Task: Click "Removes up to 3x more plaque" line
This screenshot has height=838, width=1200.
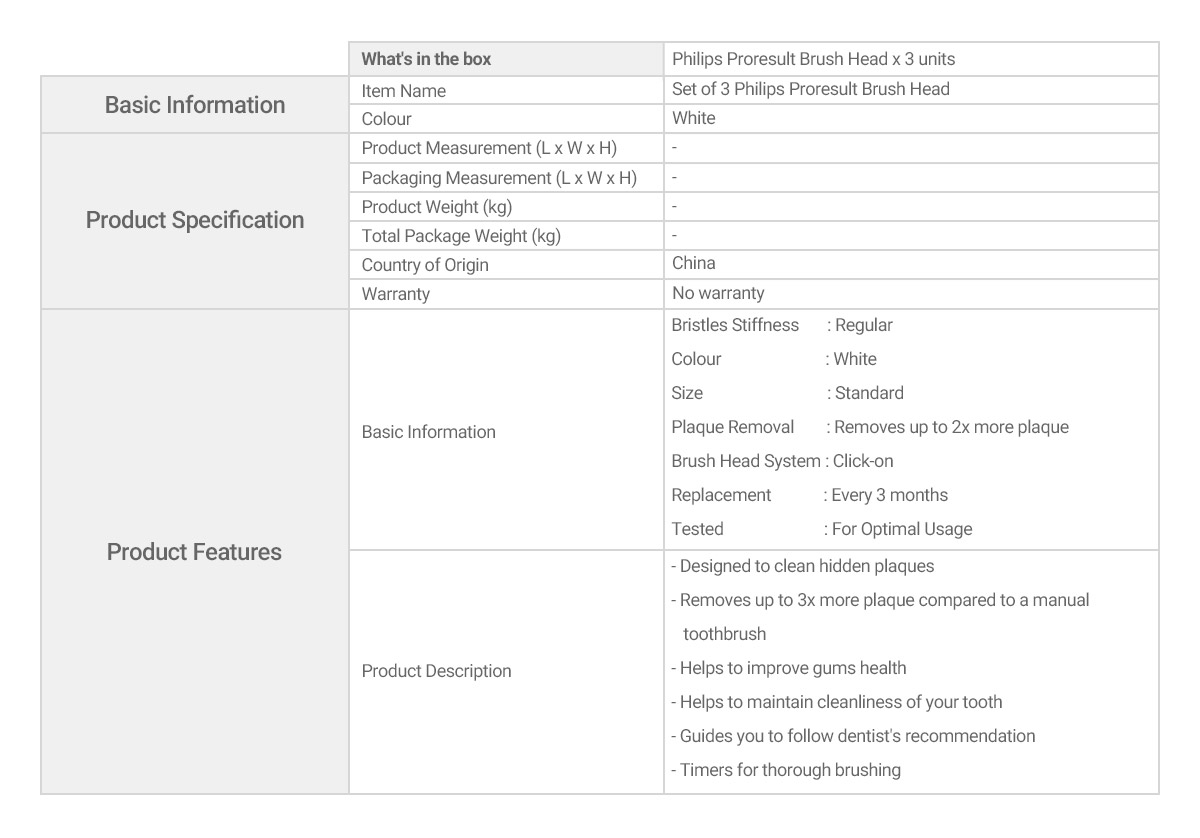Action: (880, 600)
